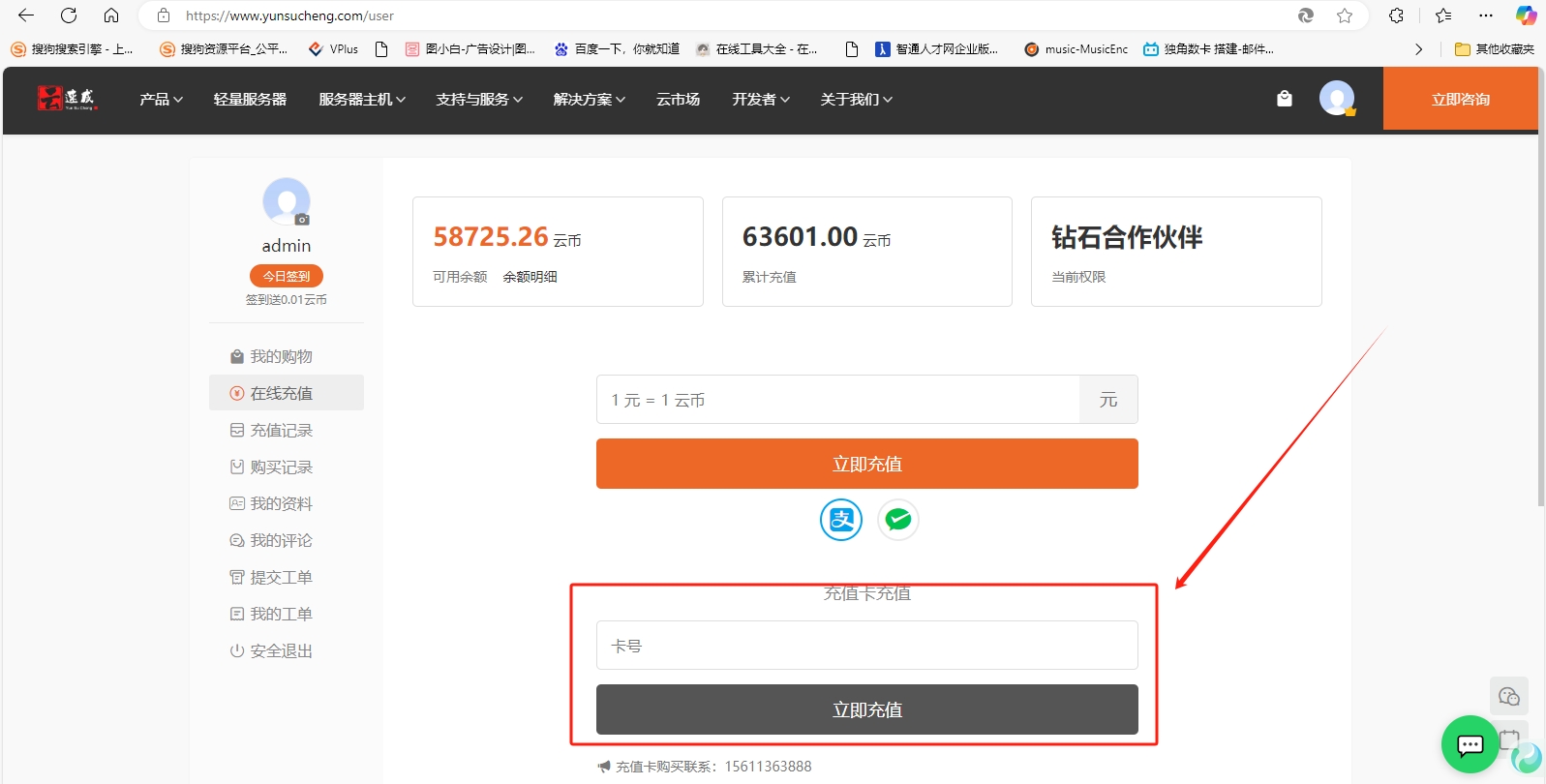The height and width of the screenshot is (784, 1546).
Task: Open 提交工单 in sidebar
Action: [281, 578]
